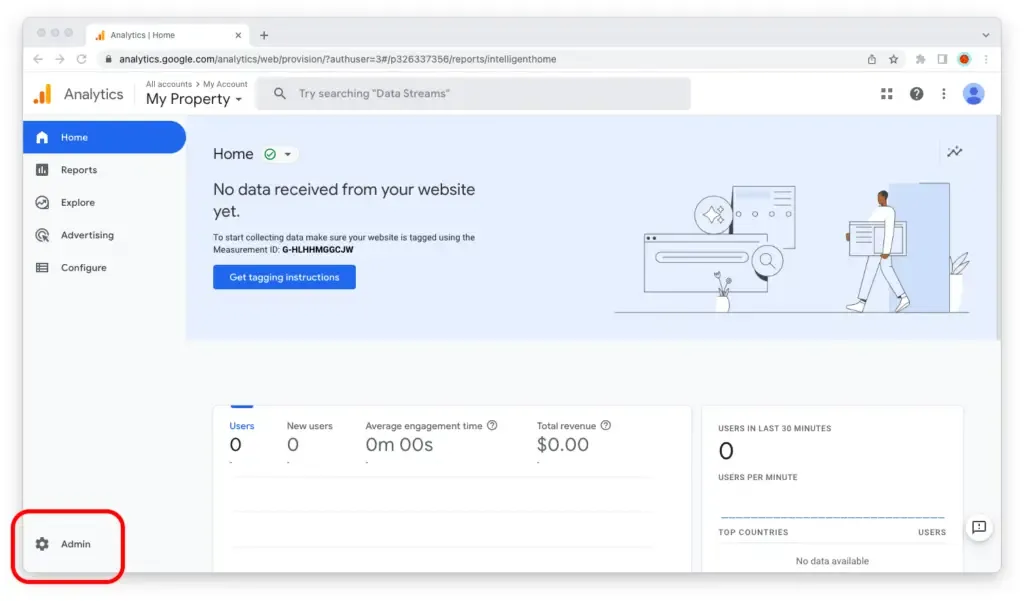Click the Users metric active indicator bar

pyautogui.click(x=240, y=406)
